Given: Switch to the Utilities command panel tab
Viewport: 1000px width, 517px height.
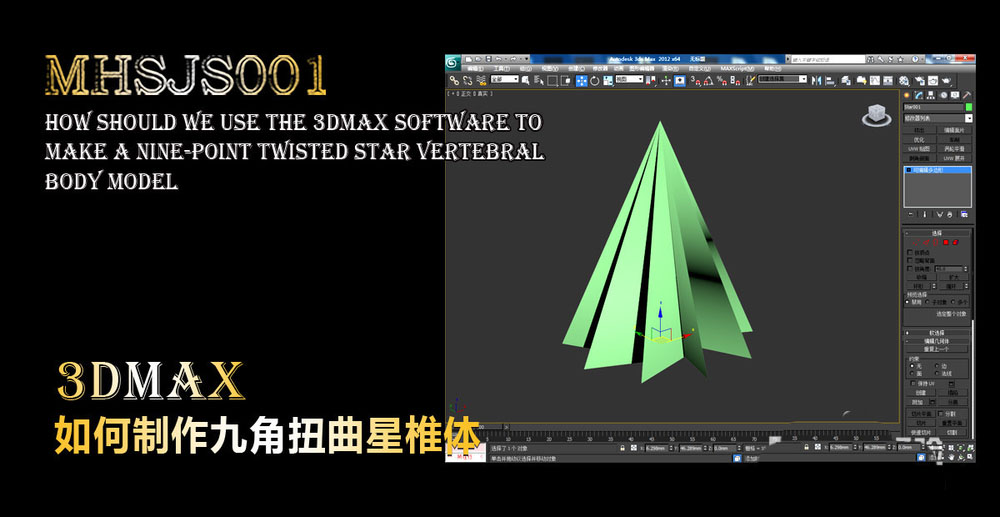Looking at the screenshot, I should pos(967,95).
